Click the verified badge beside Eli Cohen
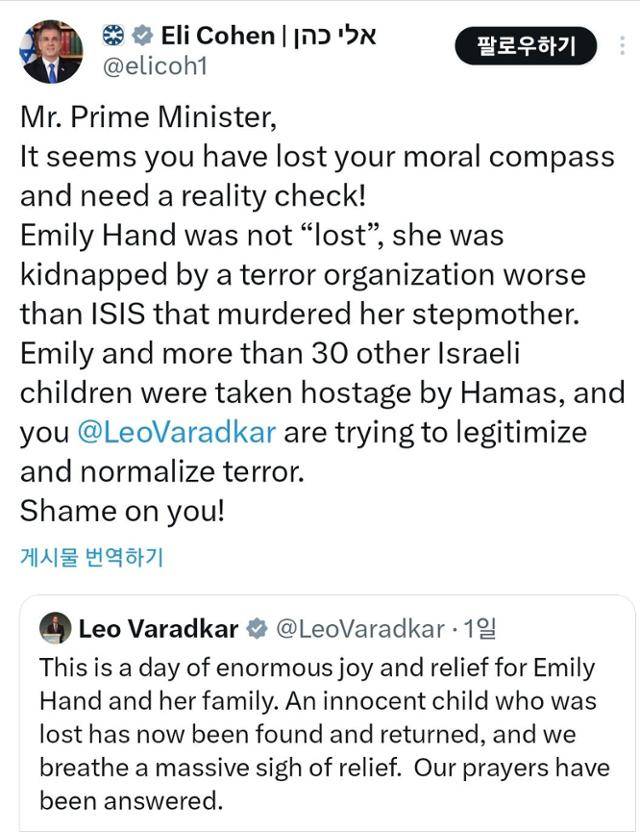 click(x=143, y=36)
